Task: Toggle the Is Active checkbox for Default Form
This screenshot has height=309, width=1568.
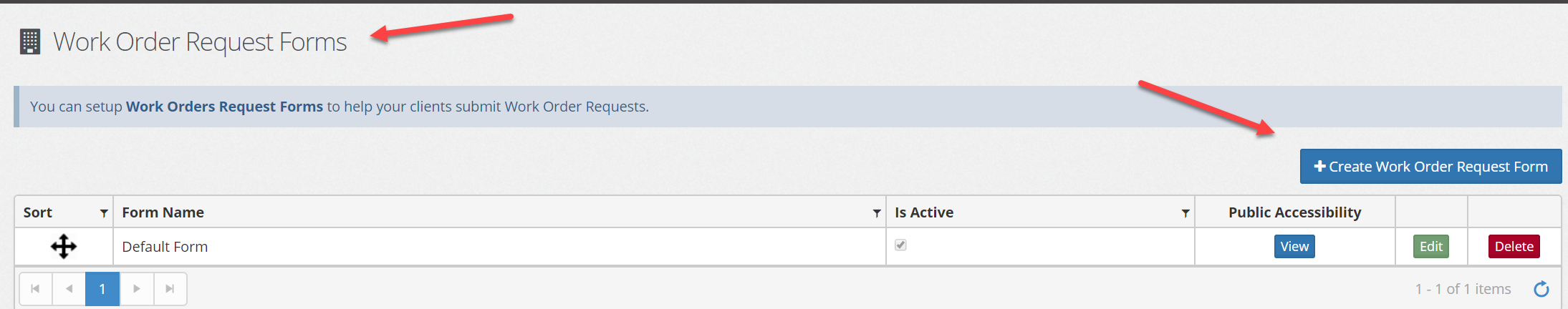Action: coord(900,245)
